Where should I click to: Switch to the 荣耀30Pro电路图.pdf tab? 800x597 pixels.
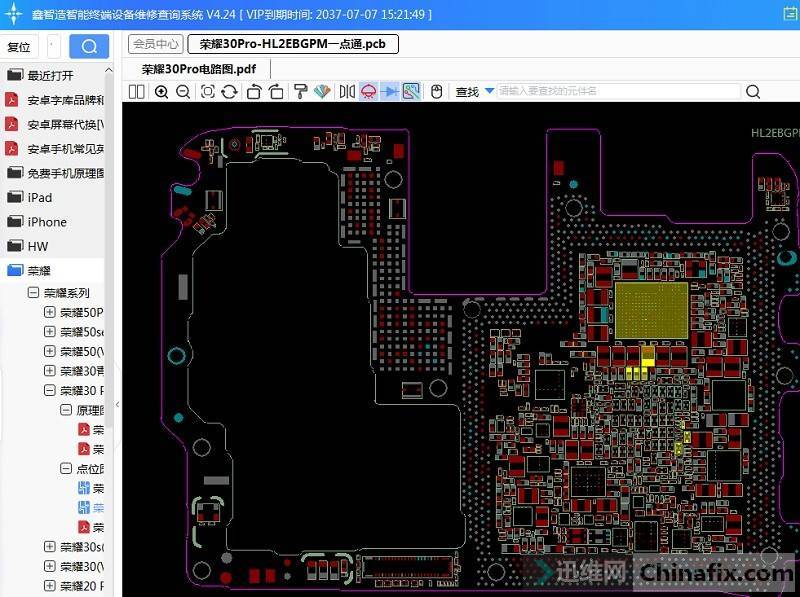(x=198, y=69)
